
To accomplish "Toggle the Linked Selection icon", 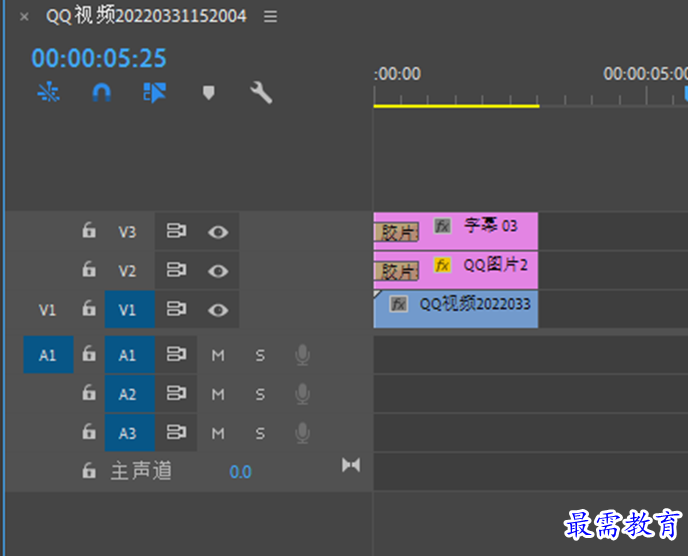I will [x=154, y=93].
